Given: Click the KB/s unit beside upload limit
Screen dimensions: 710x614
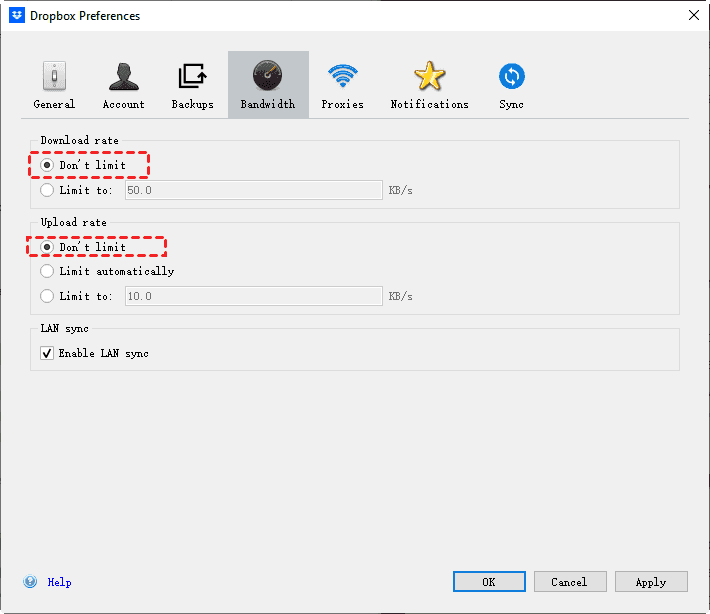Looking at the screenshot, I should (x=400, y=296).
